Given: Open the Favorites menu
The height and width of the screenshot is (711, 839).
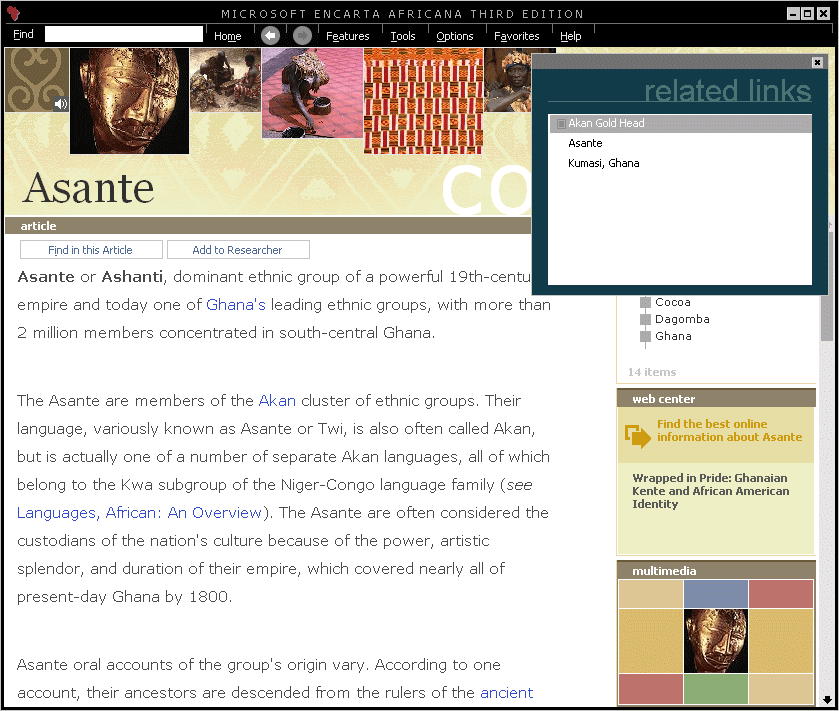Looking at the screenshot, I should [x=516, y=36].
